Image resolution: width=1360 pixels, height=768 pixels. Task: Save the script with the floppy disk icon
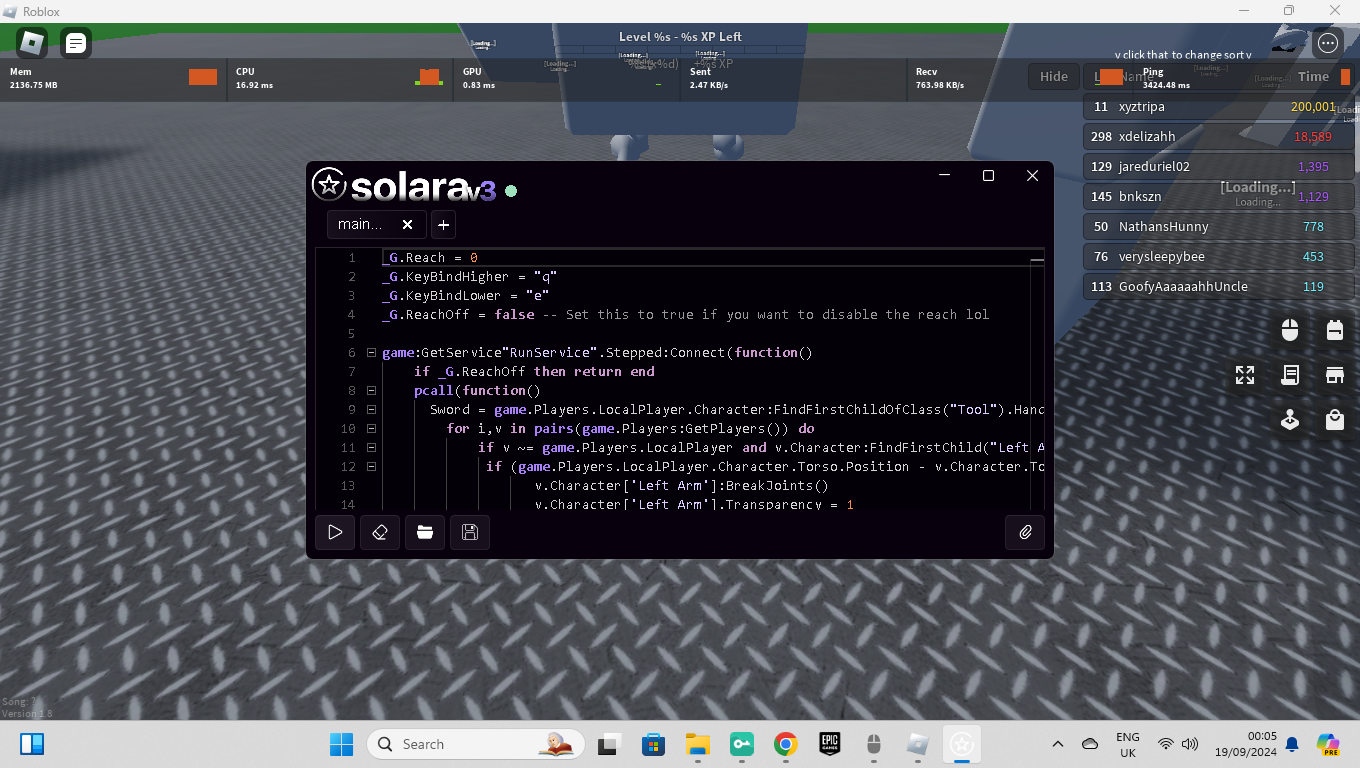470,533
